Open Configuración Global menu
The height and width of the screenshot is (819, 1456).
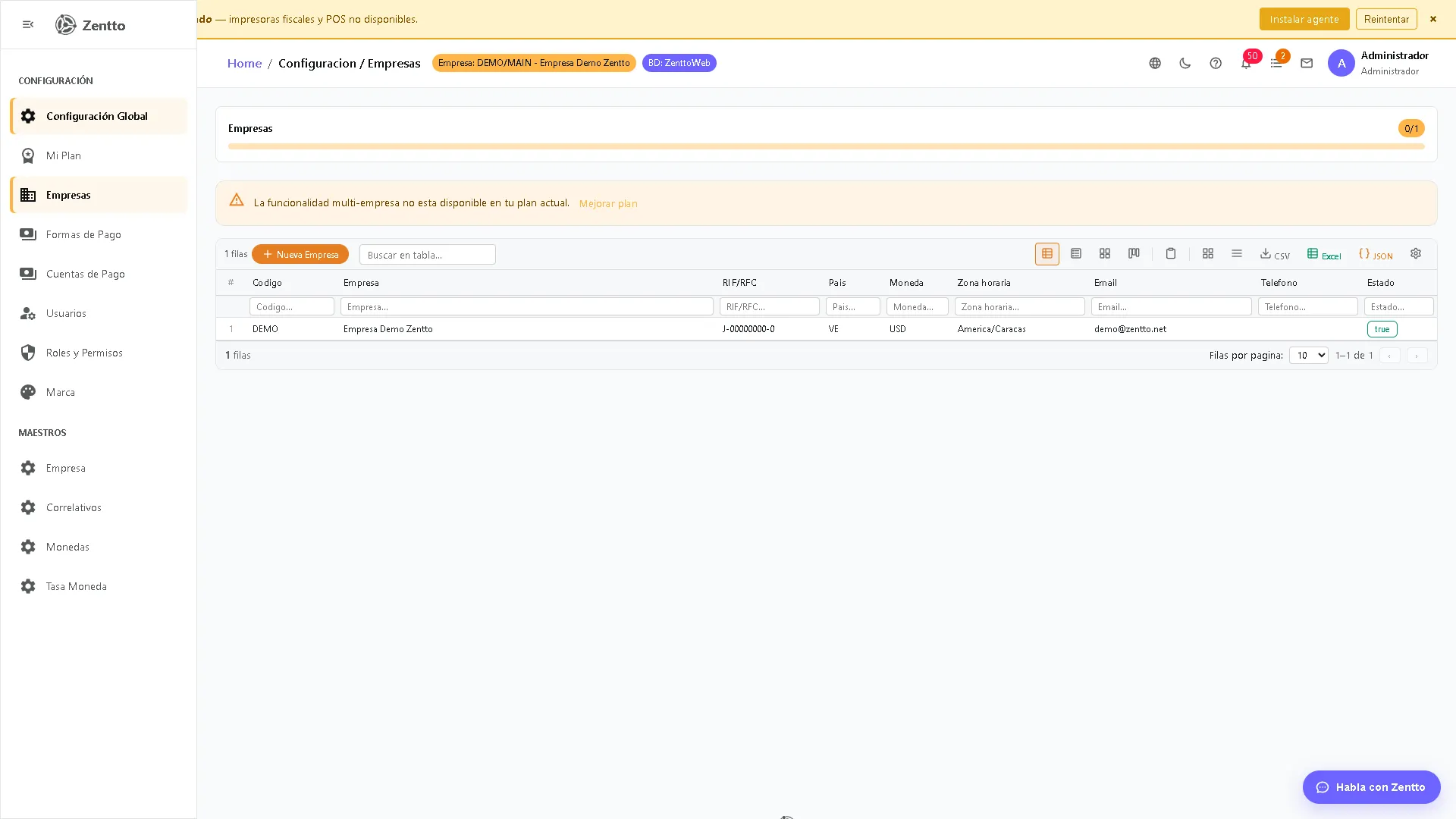pos(99,116)
